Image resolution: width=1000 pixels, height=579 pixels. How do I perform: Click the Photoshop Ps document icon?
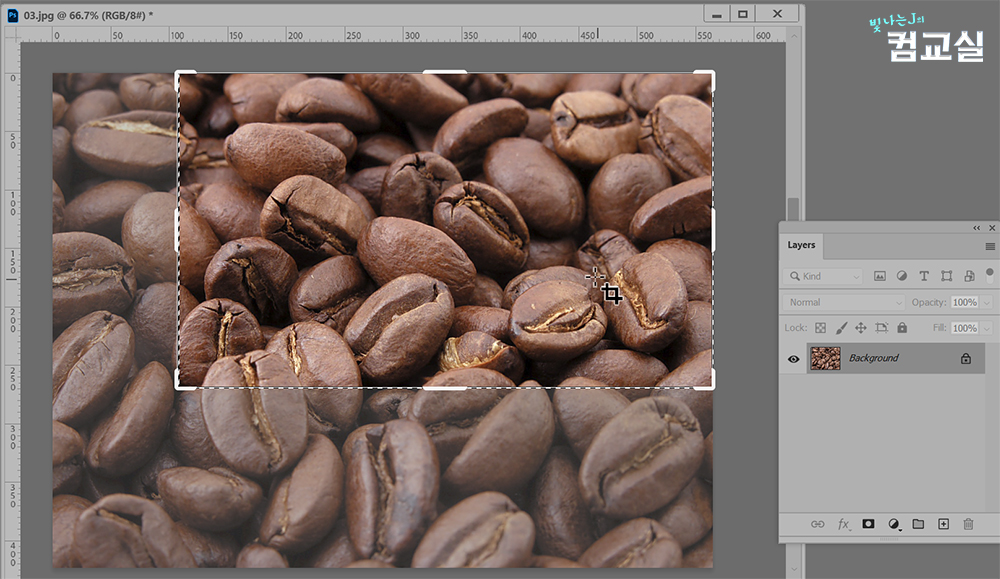tap(13, 15)
